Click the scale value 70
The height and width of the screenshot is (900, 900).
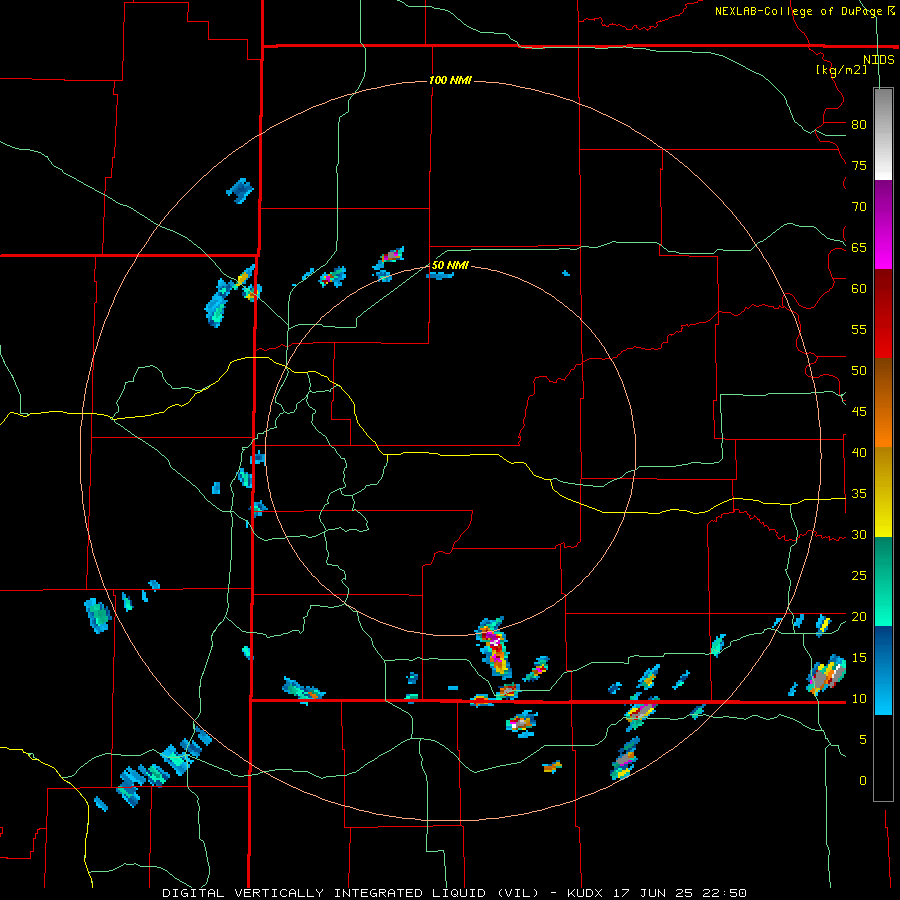pyautogui.click(x=859, y=207)
